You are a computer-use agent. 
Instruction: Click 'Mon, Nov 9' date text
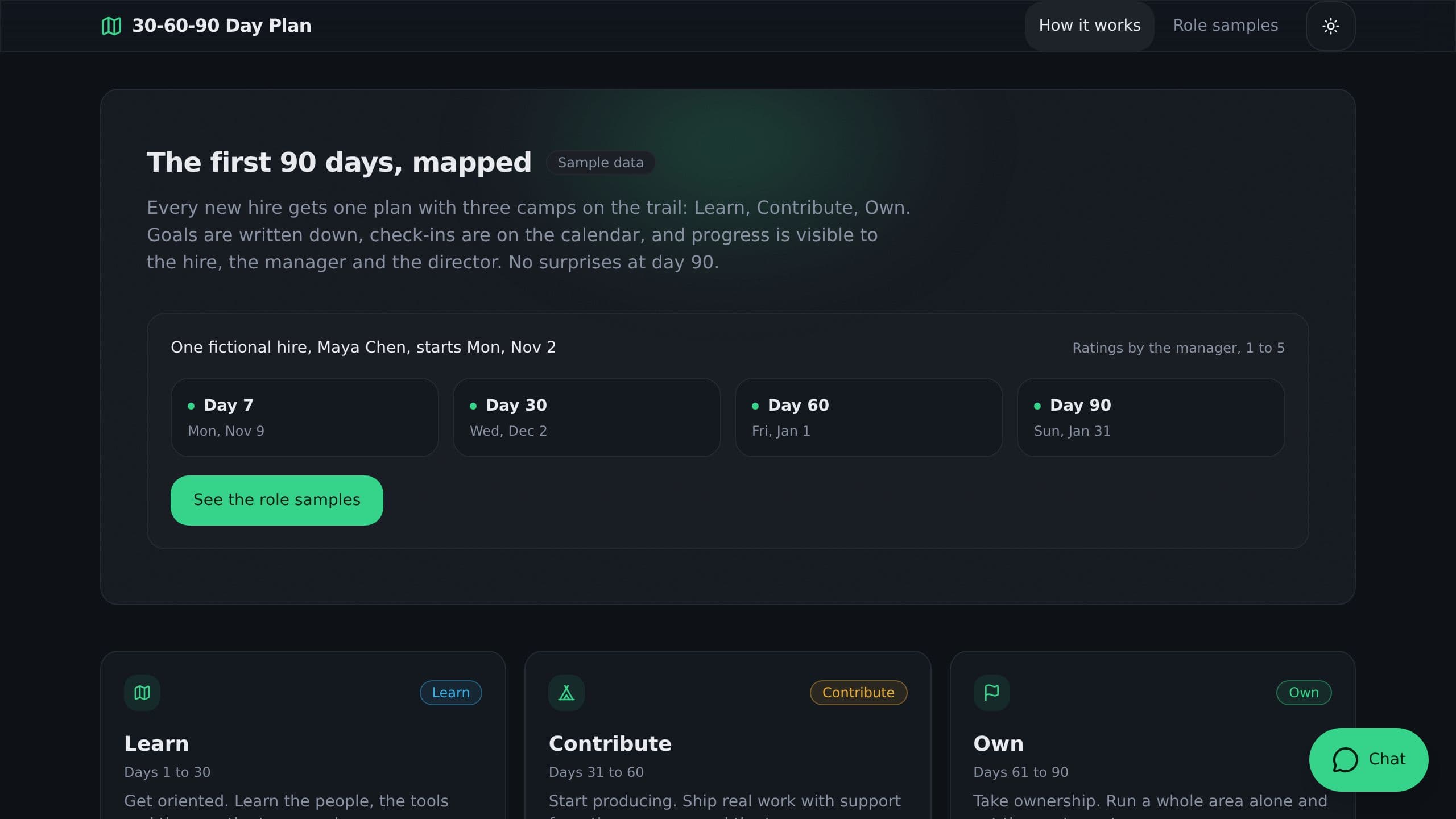[226, 431]
